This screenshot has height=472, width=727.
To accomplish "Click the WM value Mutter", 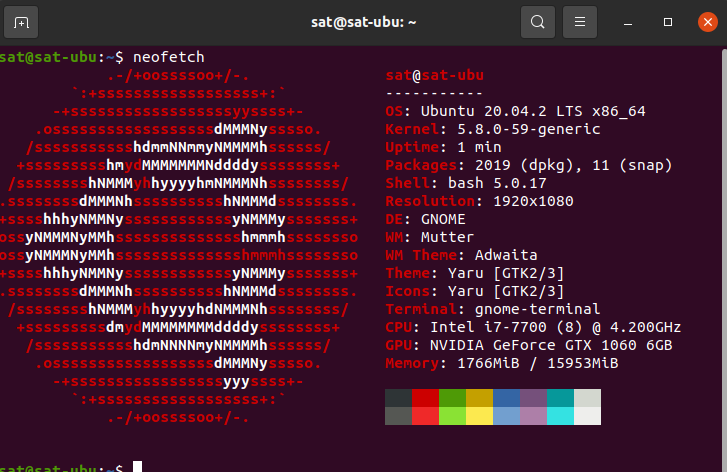I will click(x=447, y=237).
